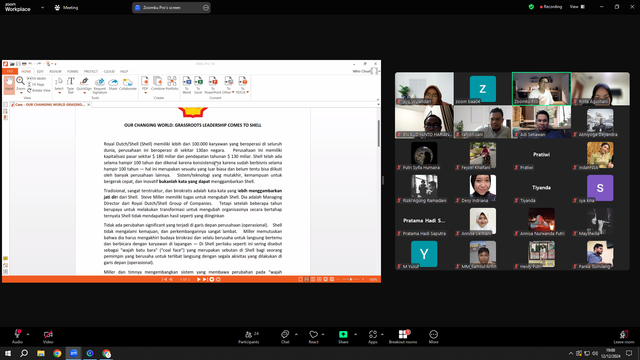This screenshot has width=640, height=360.
Task: Expand the To Other dropdown arrow
Action: (x=233, y=92)
